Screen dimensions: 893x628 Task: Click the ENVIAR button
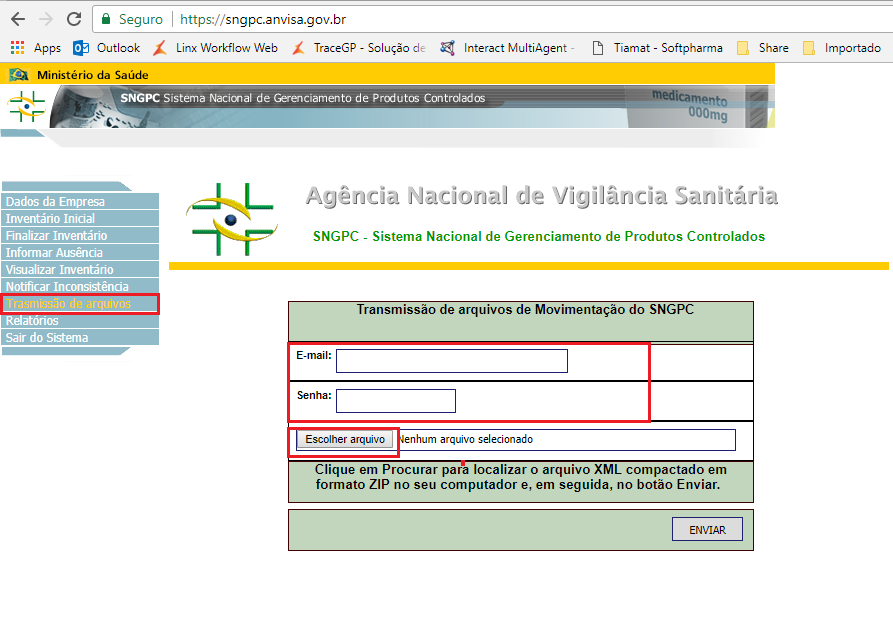707,530
